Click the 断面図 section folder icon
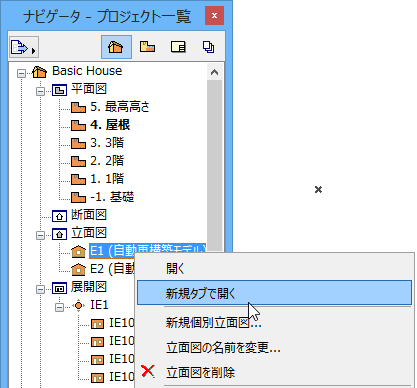Screen dimensions: 417x388 click(59, 216)
